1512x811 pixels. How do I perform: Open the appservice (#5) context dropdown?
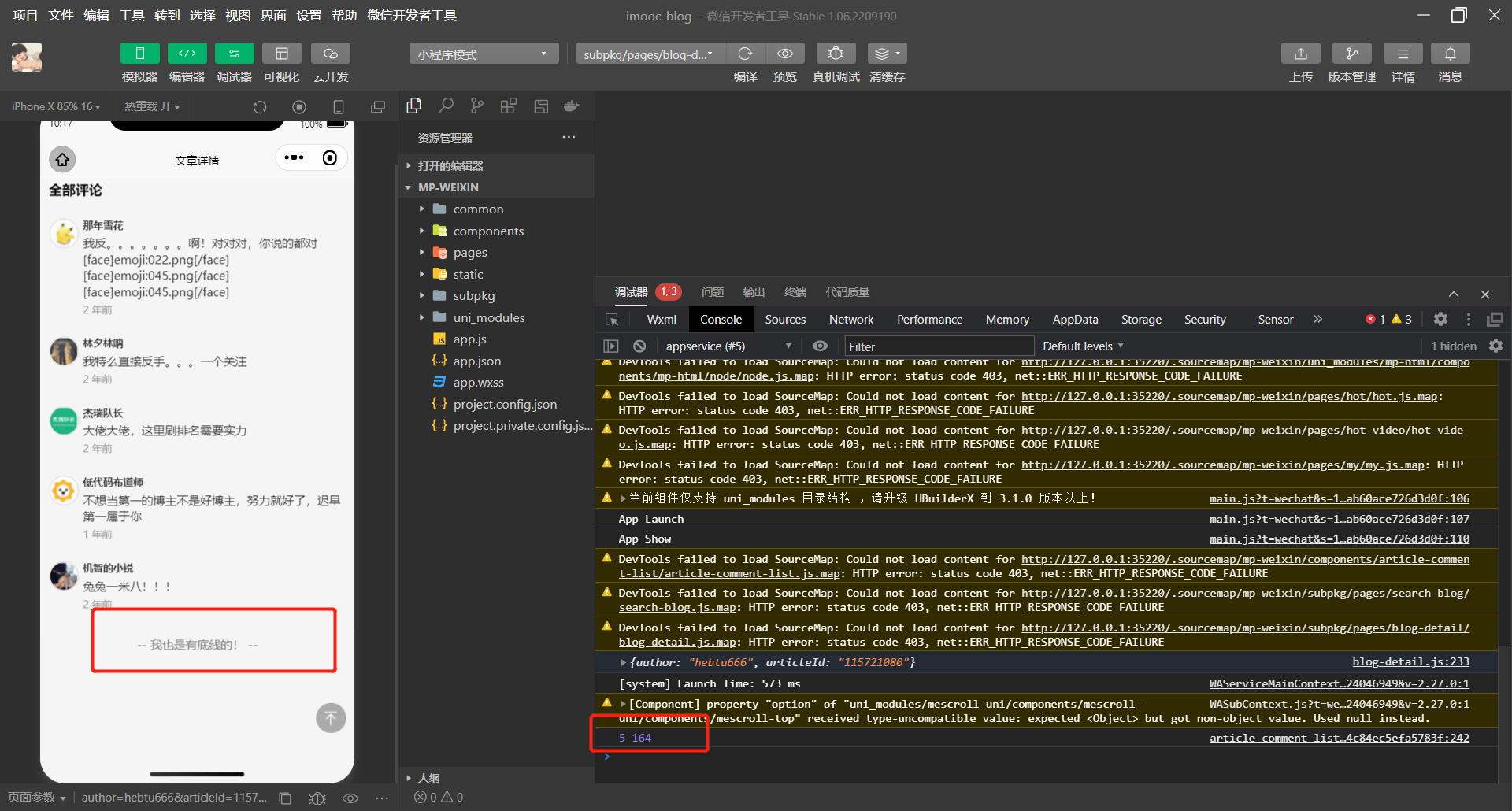(728, 346)
